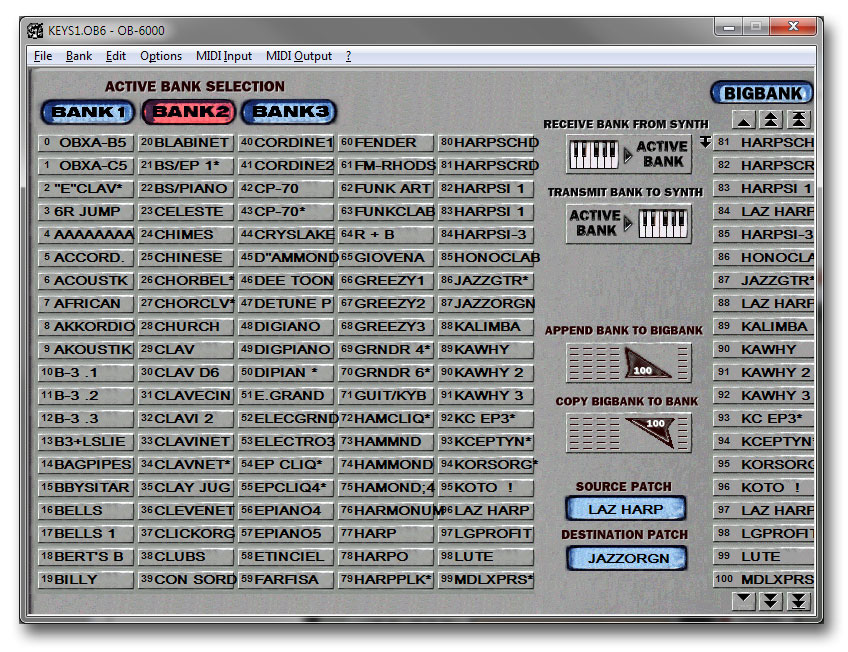Viewport: 848px width, 652px height.
Task: Select bigbank entry 99 LUTE
Action: (x=764, y=556)
